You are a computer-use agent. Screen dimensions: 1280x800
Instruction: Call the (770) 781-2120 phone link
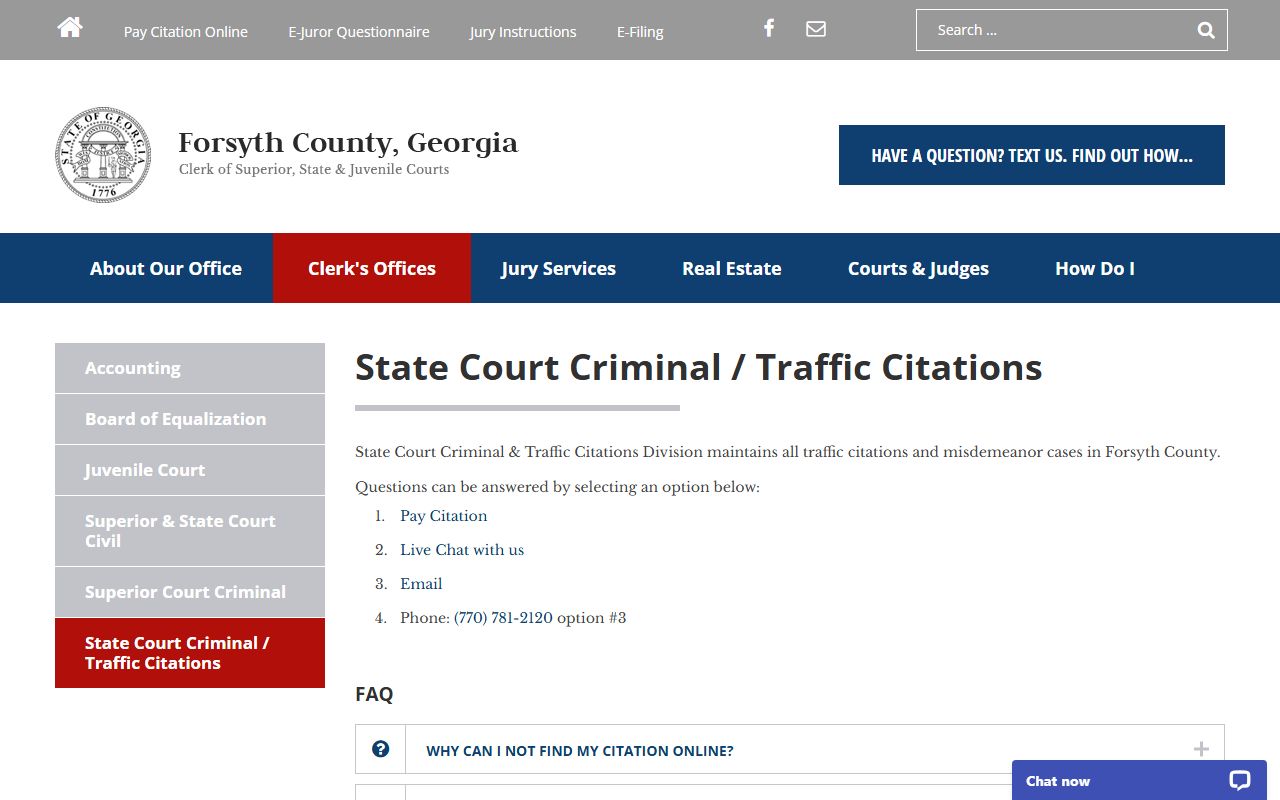[503, 618]
